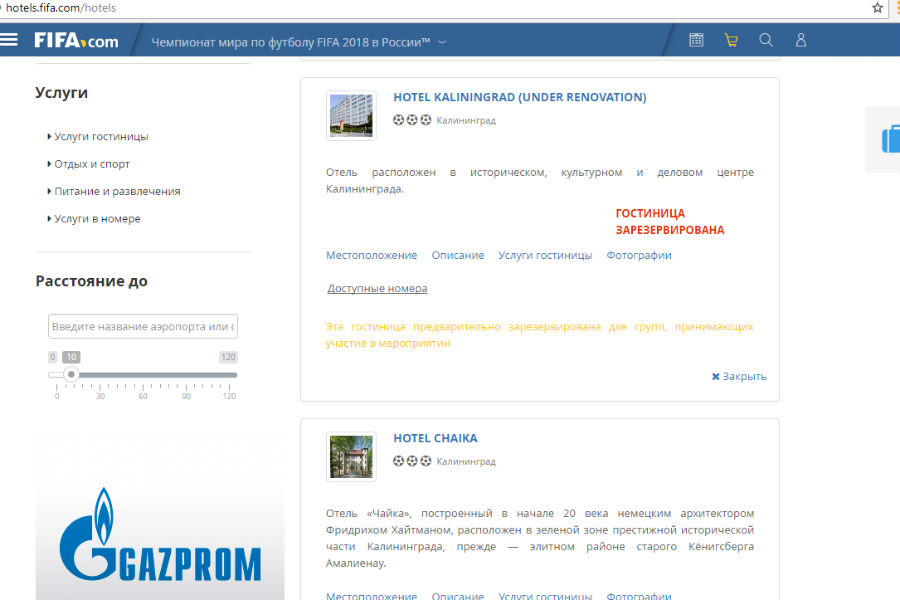The width and height of the screenshot is (900, 600).
Task: Expand the Отдых и спорт filter
Action: click(92, 164)
